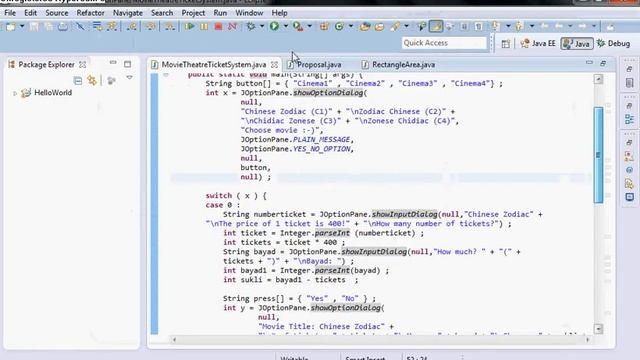Switch to the Debug perspective
640x360 pixels.
pos(613,43)
